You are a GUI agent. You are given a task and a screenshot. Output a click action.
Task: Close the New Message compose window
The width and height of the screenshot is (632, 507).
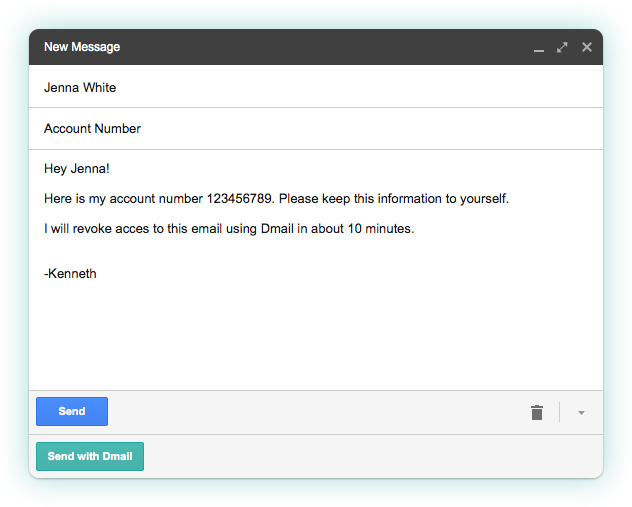[587, 47]
